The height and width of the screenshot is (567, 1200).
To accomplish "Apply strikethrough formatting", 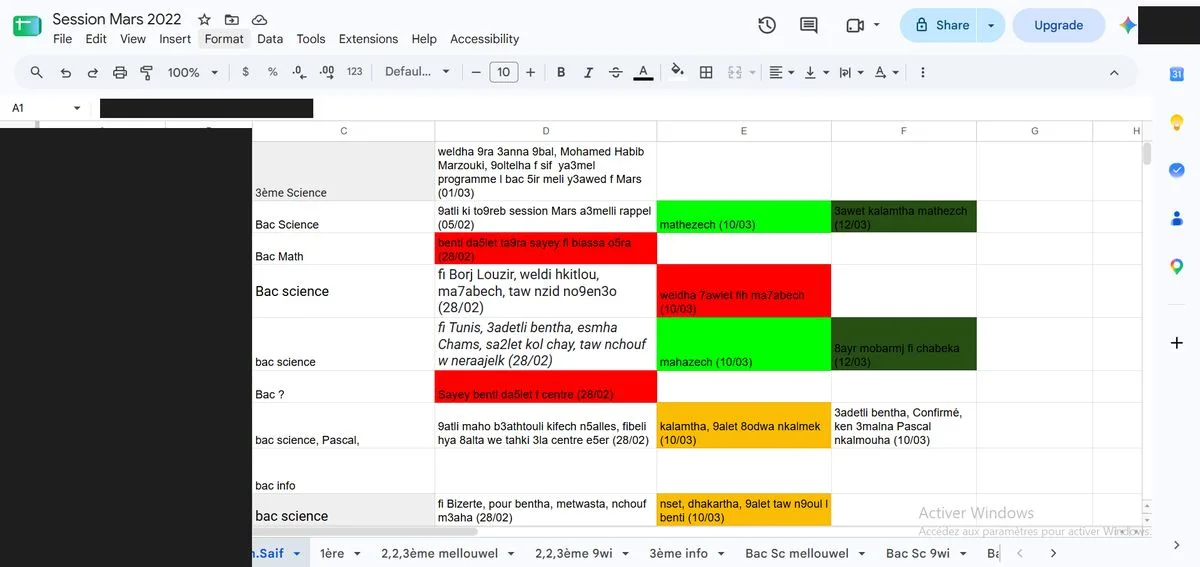I will tap(615, 72).
